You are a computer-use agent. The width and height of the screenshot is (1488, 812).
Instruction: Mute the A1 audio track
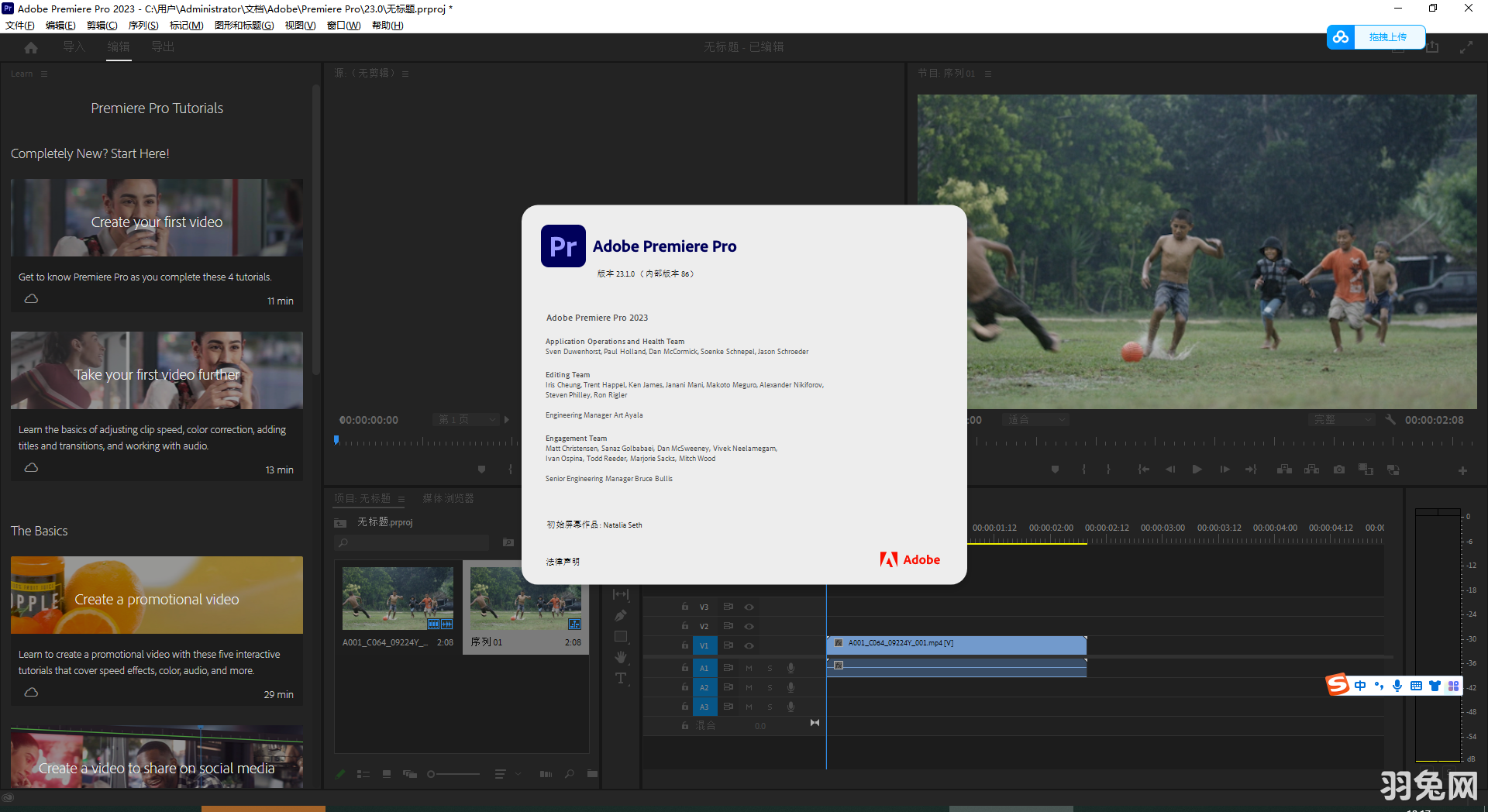pyautogui.click(x=749, y=667)
